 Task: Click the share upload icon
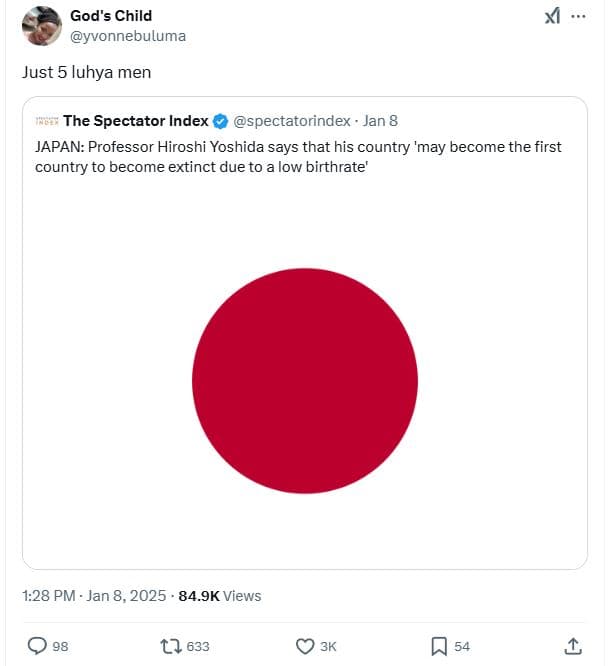tap(573, 646)
